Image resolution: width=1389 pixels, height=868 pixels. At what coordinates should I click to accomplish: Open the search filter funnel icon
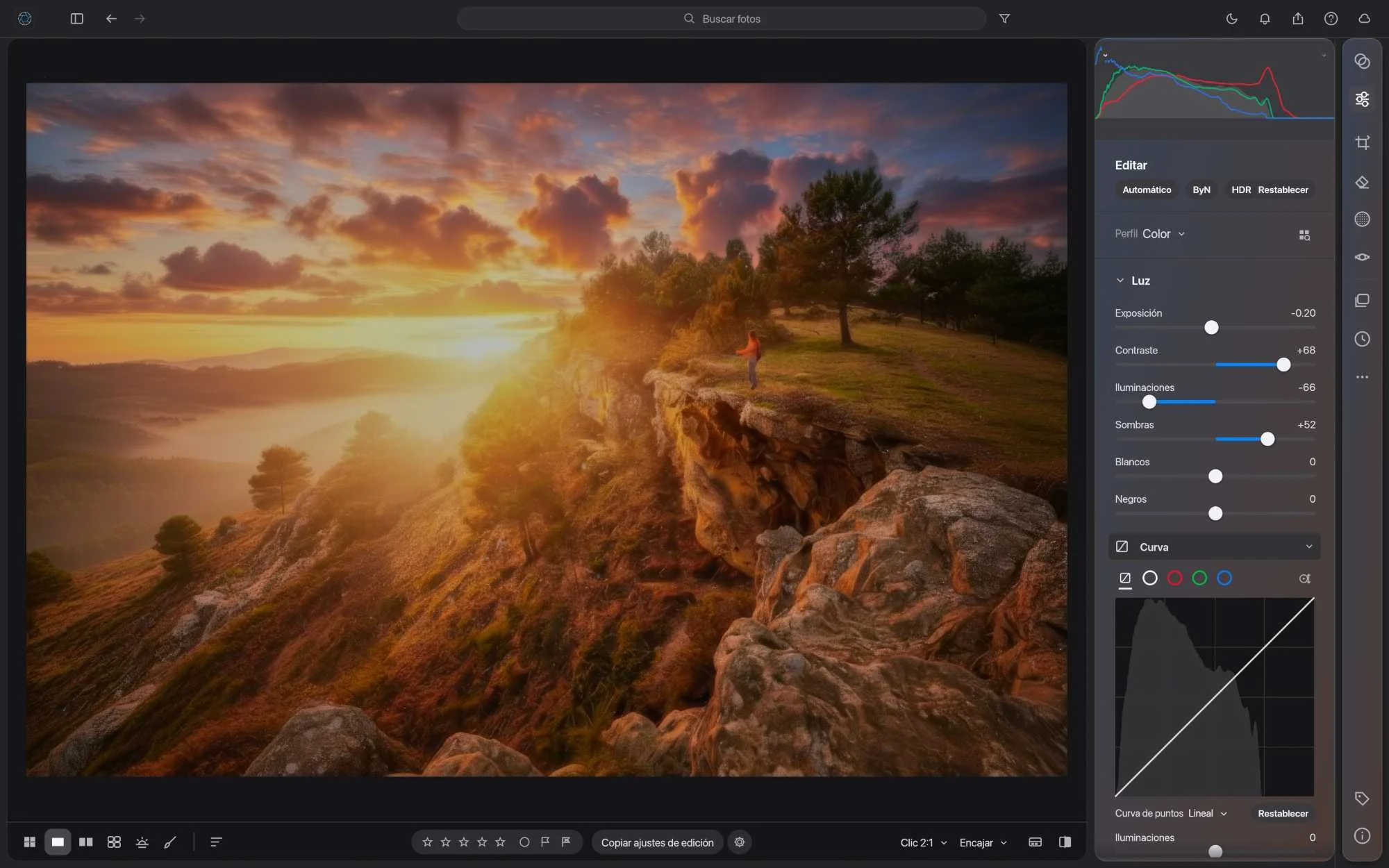pos(1004,19)
